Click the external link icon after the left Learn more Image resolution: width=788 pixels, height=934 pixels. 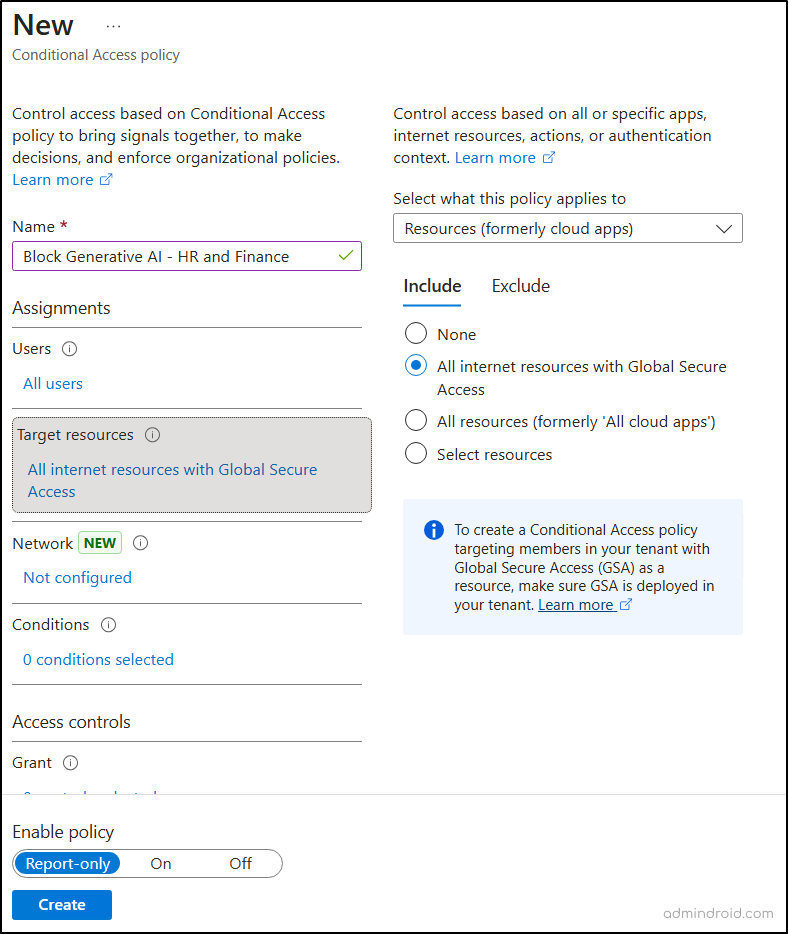[x=106, y=180]
